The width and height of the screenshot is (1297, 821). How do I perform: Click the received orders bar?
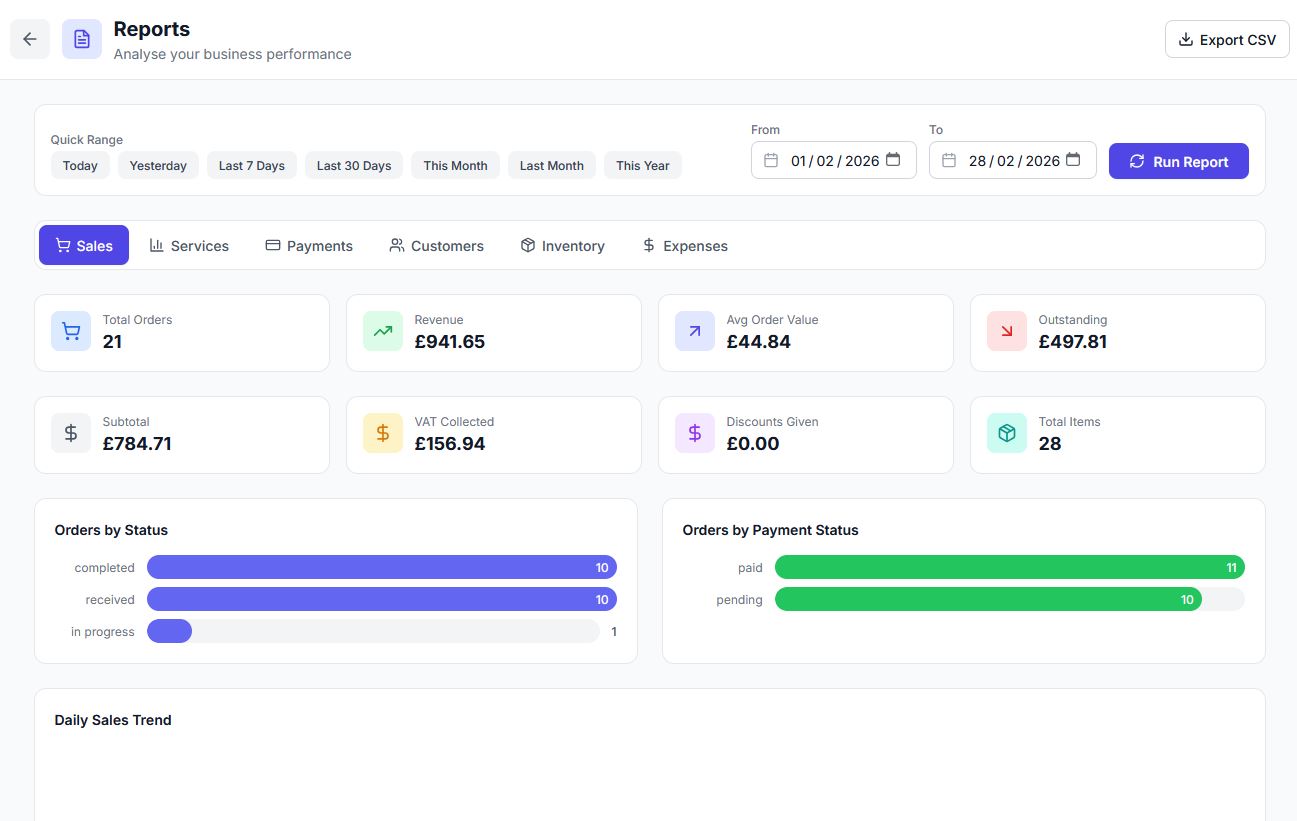(x=382, y=599)
